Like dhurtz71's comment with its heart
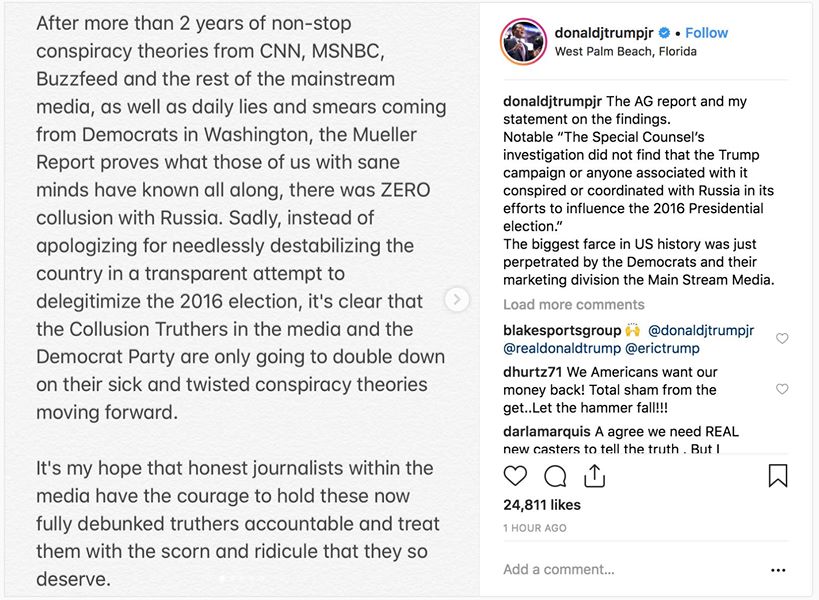The width and height of the screenshot is (819, 600). pyautogui.click(x=782, y=389)
